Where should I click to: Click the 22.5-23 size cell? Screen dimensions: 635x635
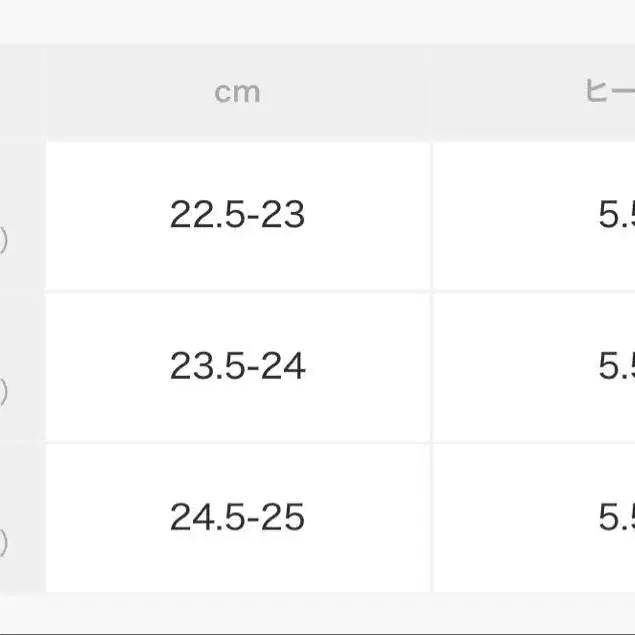tap(237, 215)
